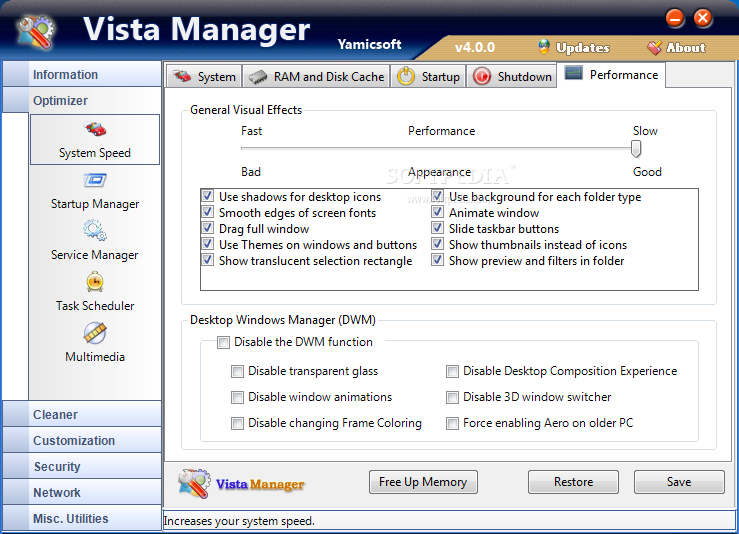
Task: Check Disable 3D window switcher
Action: (x=452, y=397)
